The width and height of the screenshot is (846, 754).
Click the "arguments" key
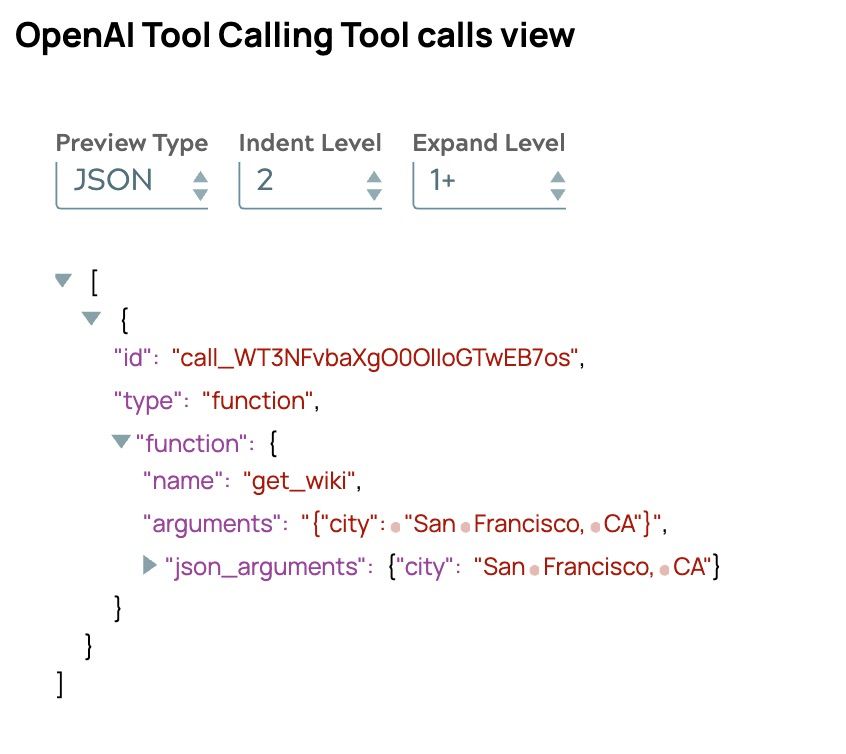click(211, 523)
